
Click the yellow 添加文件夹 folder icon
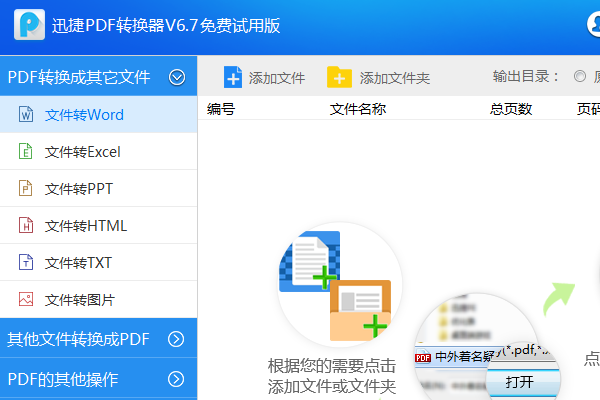[339, 77]
